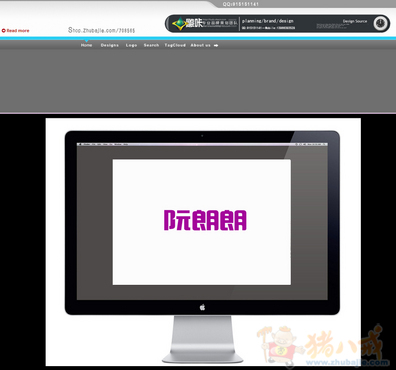This screenshot has height=370, width=396.
Task: Click the red Read more bullet icon
Action: click(4, 31)
